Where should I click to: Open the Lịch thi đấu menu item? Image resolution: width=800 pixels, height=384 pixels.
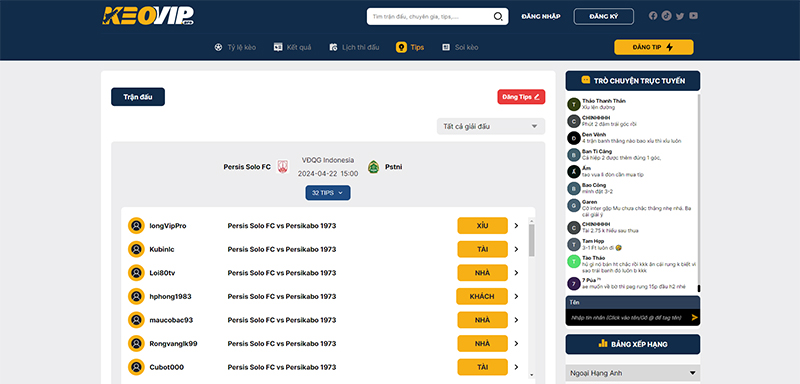(x=354, y=47)
